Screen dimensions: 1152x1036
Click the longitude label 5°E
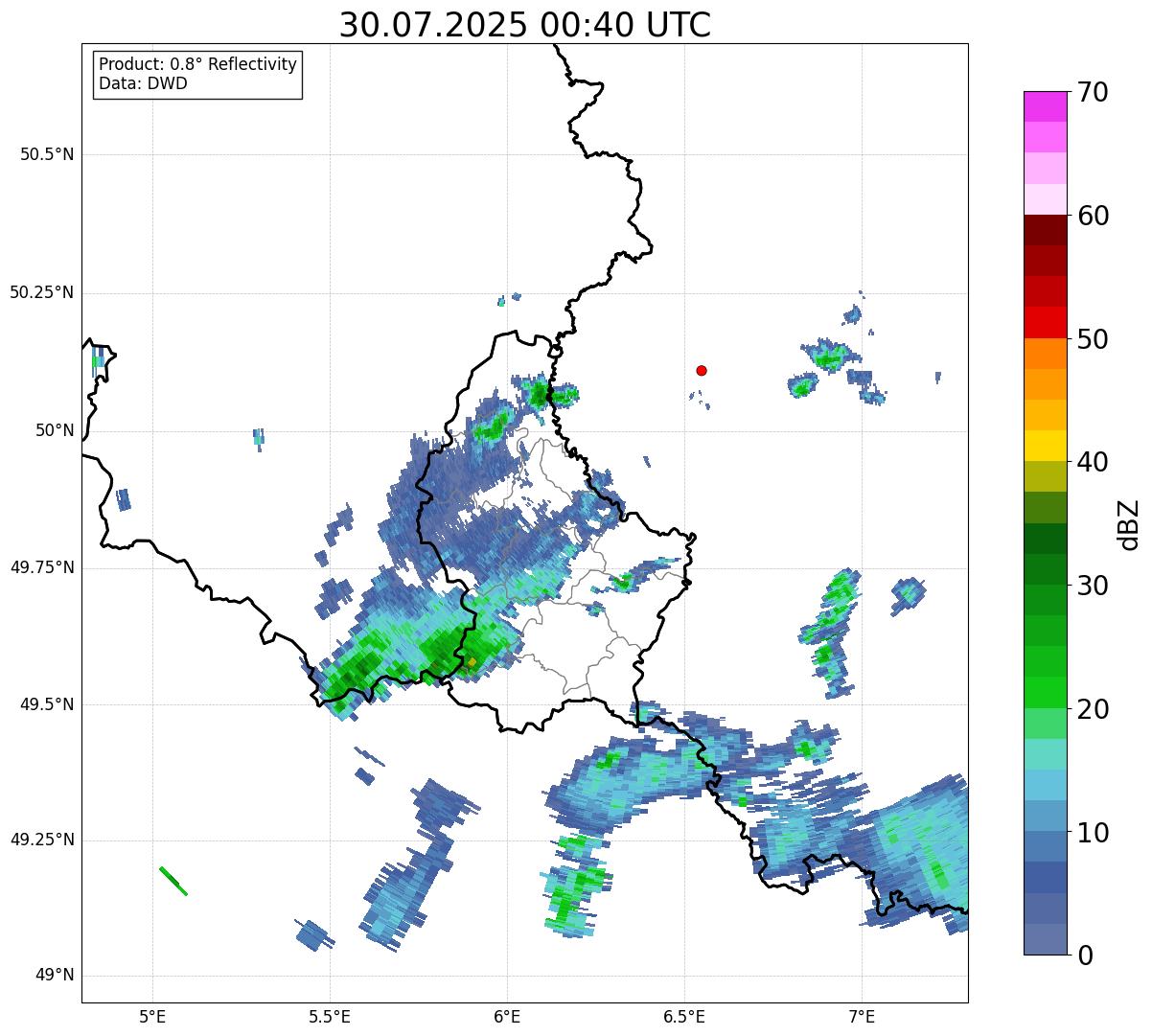[x=152, y=1016]
